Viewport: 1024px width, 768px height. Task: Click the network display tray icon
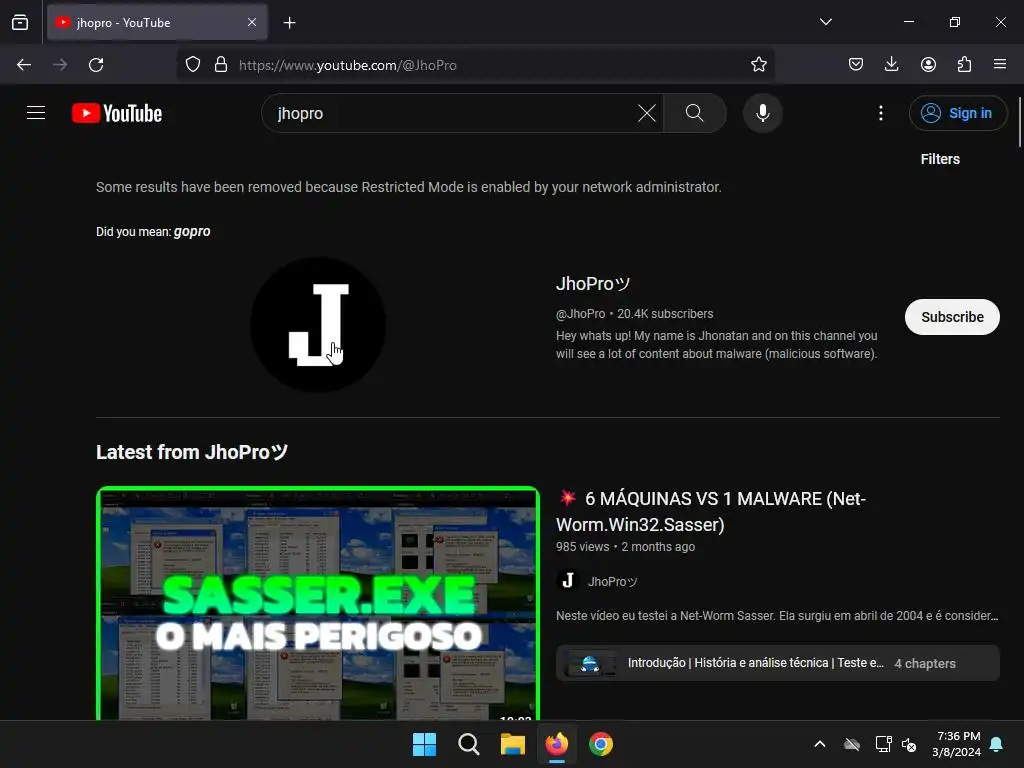point(883,744)
